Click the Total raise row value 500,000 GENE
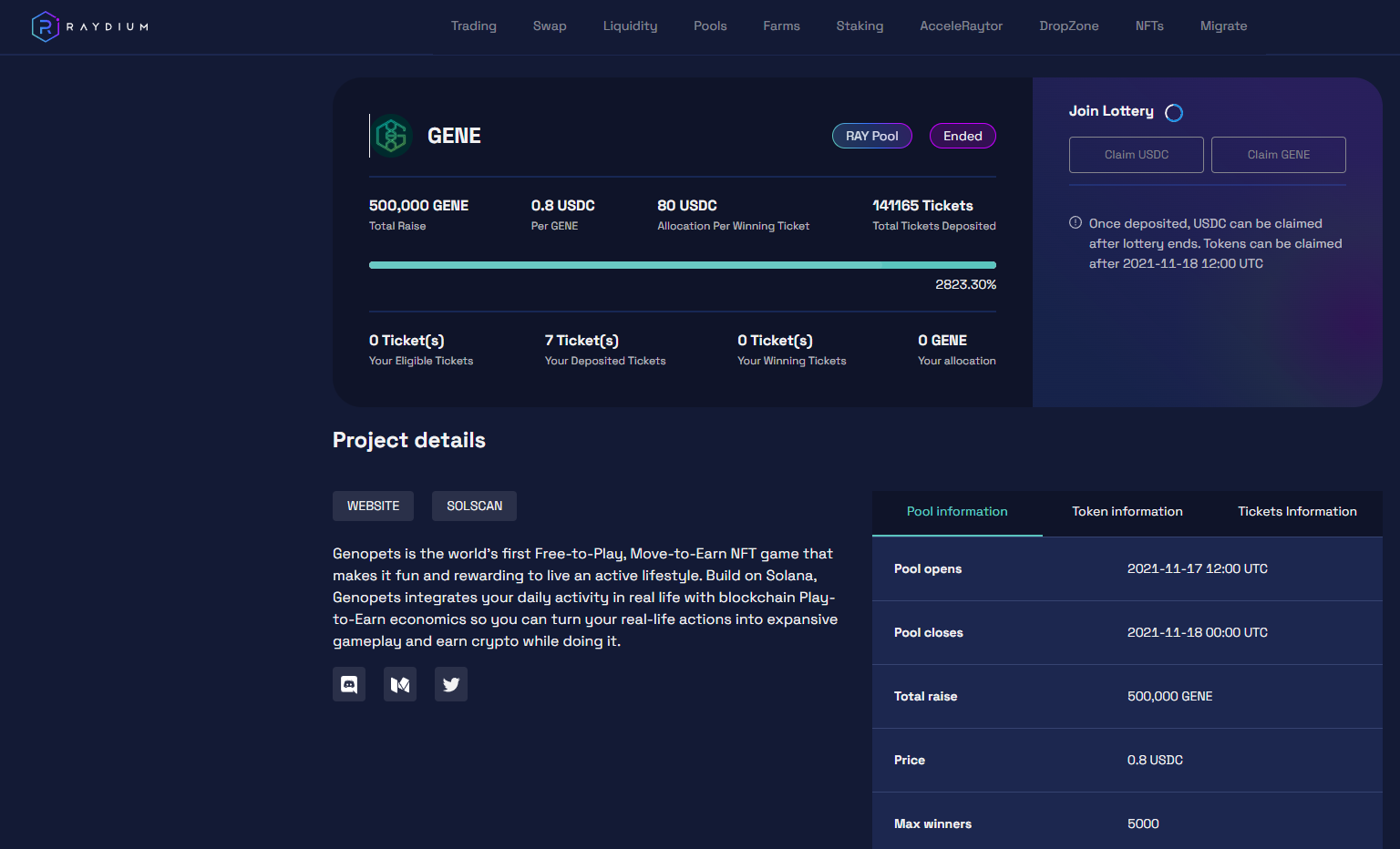The height and width of the screenshot is (849, 1400). coord(1169,696)
